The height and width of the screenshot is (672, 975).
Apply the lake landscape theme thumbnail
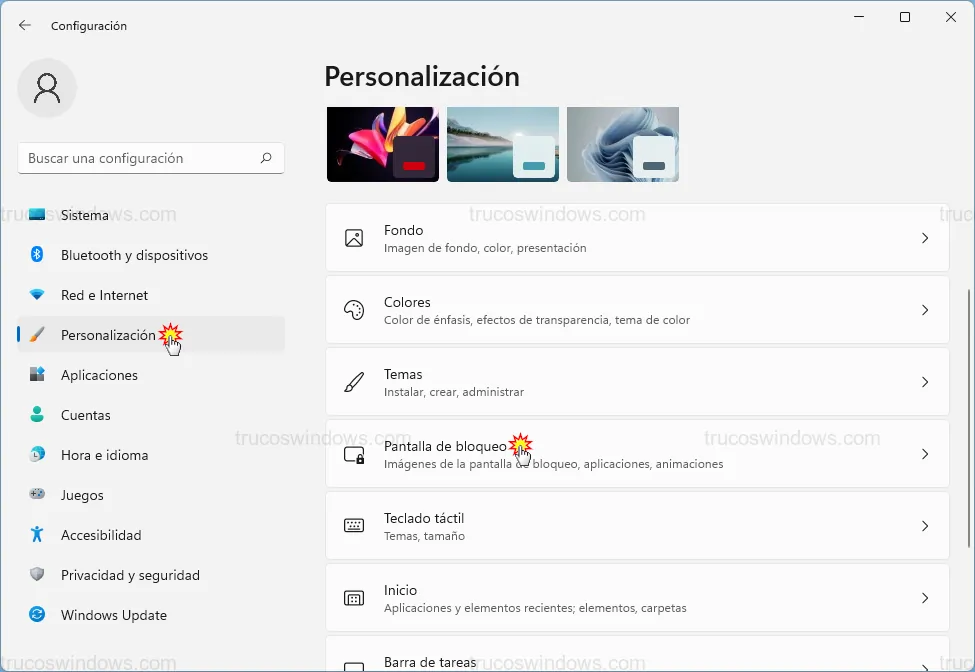pyautogui.click(x=502, y=144)
